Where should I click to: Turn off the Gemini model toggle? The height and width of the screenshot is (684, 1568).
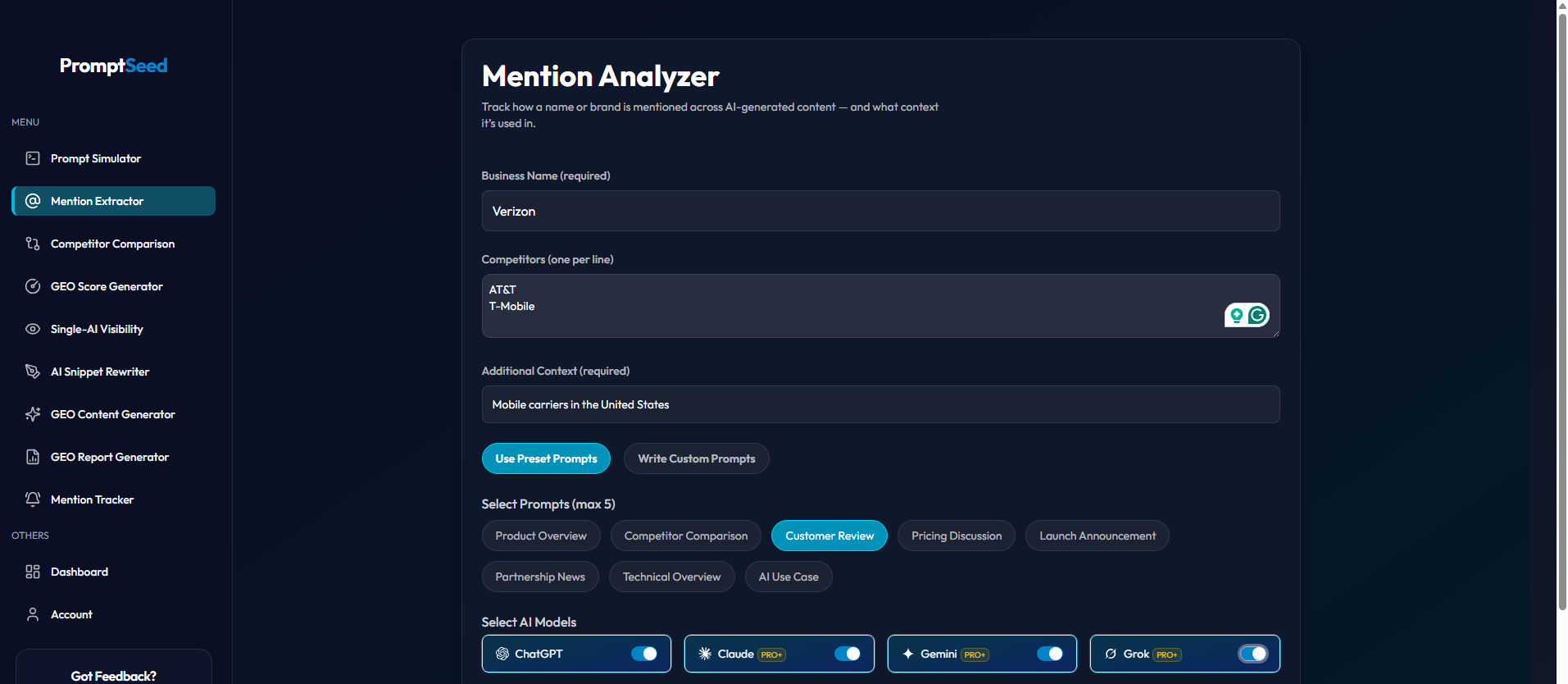[1050, 654]
